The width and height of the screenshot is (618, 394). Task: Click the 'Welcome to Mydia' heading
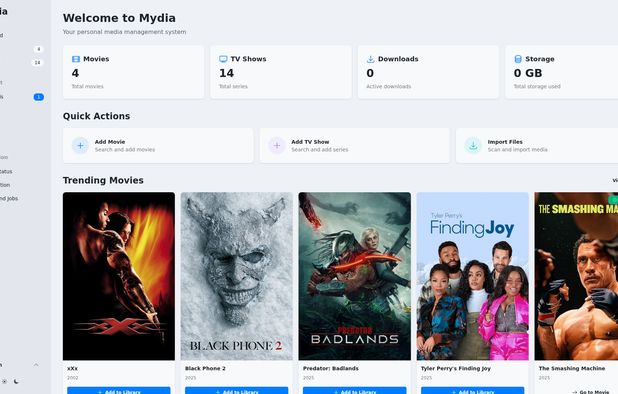pos(119,18)
